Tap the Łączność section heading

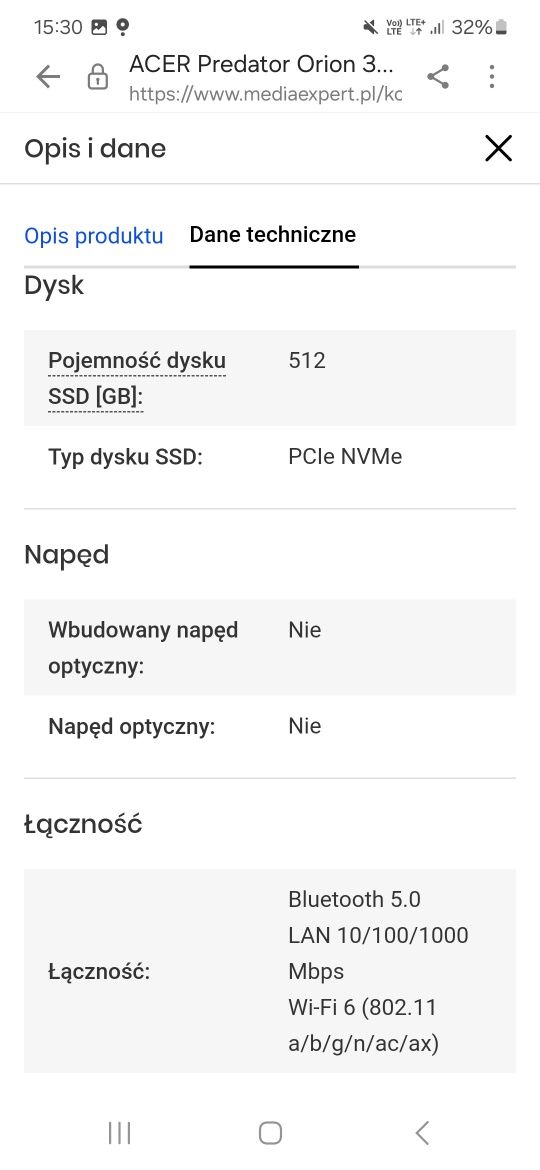[83, 825]
